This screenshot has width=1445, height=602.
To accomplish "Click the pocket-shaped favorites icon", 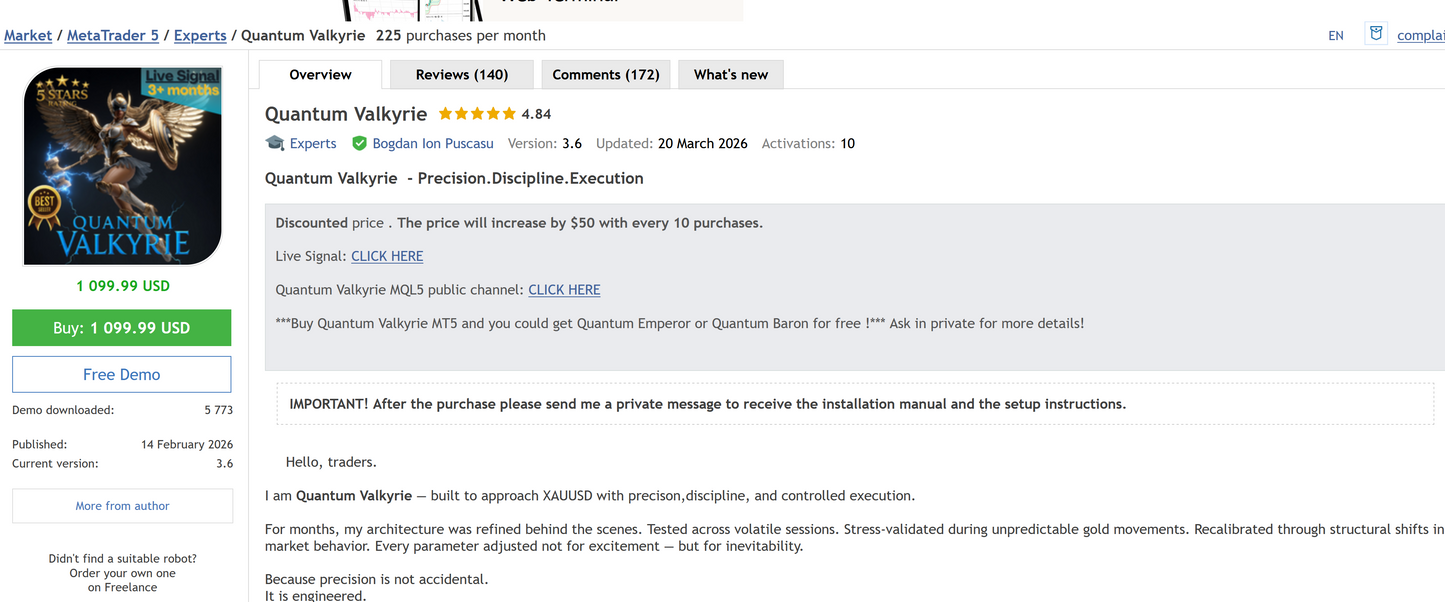I will [x=1376, y=34].
